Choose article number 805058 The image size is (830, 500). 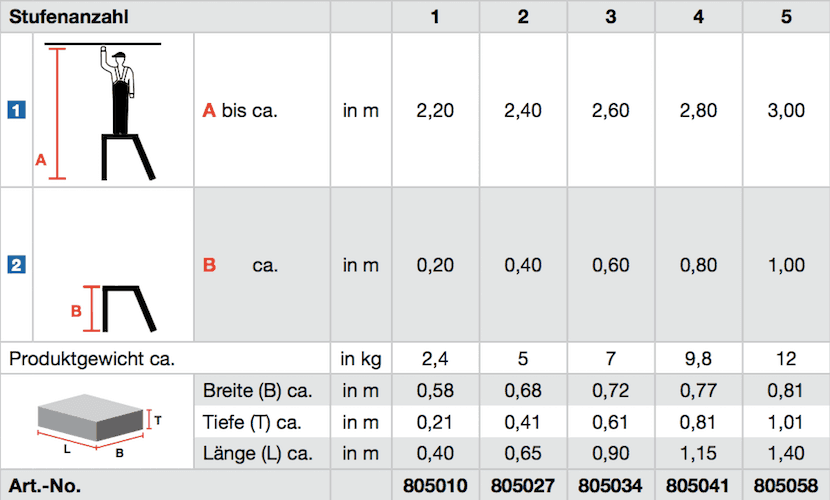click(785, 486)
